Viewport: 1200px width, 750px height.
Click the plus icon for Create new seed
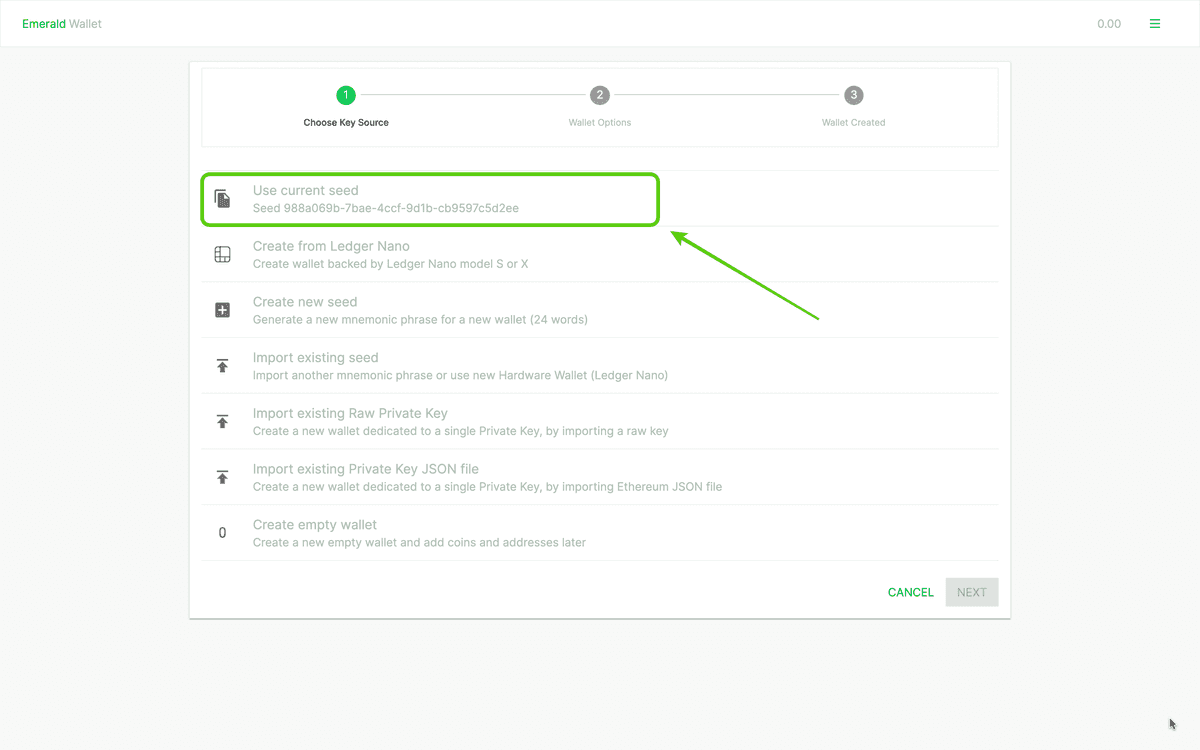tap(222, 310)
